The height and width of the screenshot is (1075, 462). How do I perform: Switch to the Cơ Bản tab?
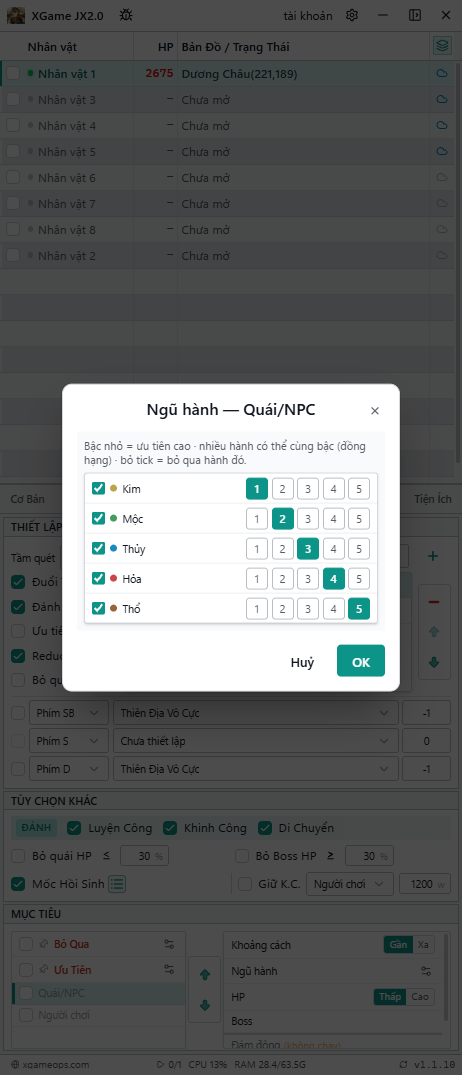27,498
